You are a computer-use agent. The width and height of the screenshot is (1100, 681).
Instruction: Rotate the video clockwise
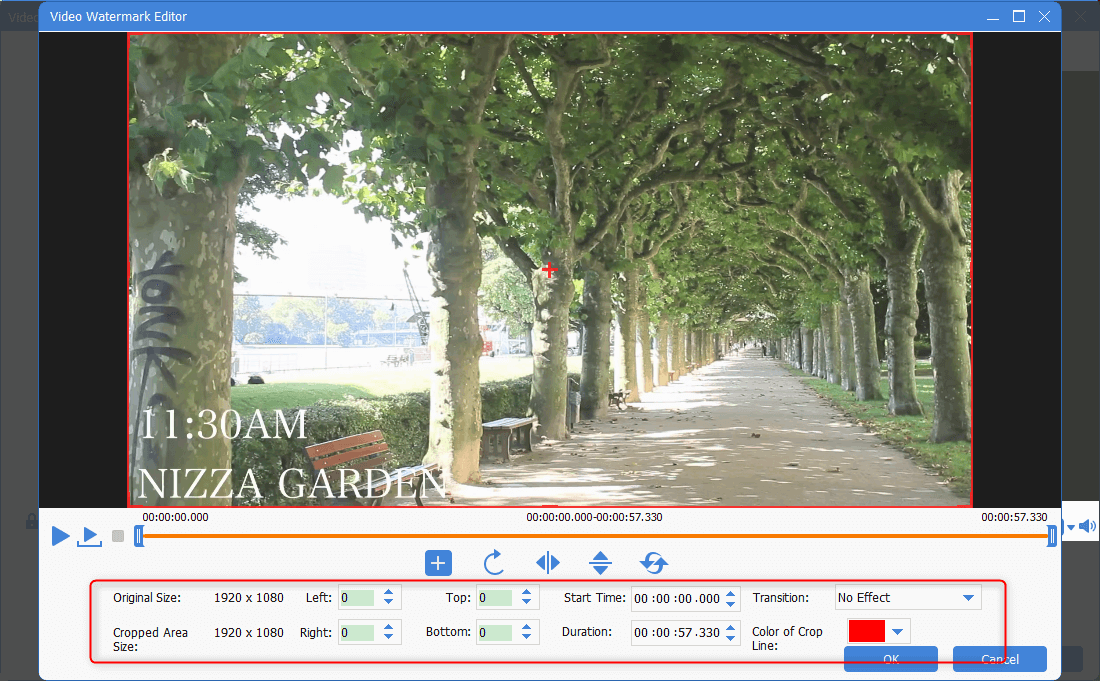tap(493, 563)
